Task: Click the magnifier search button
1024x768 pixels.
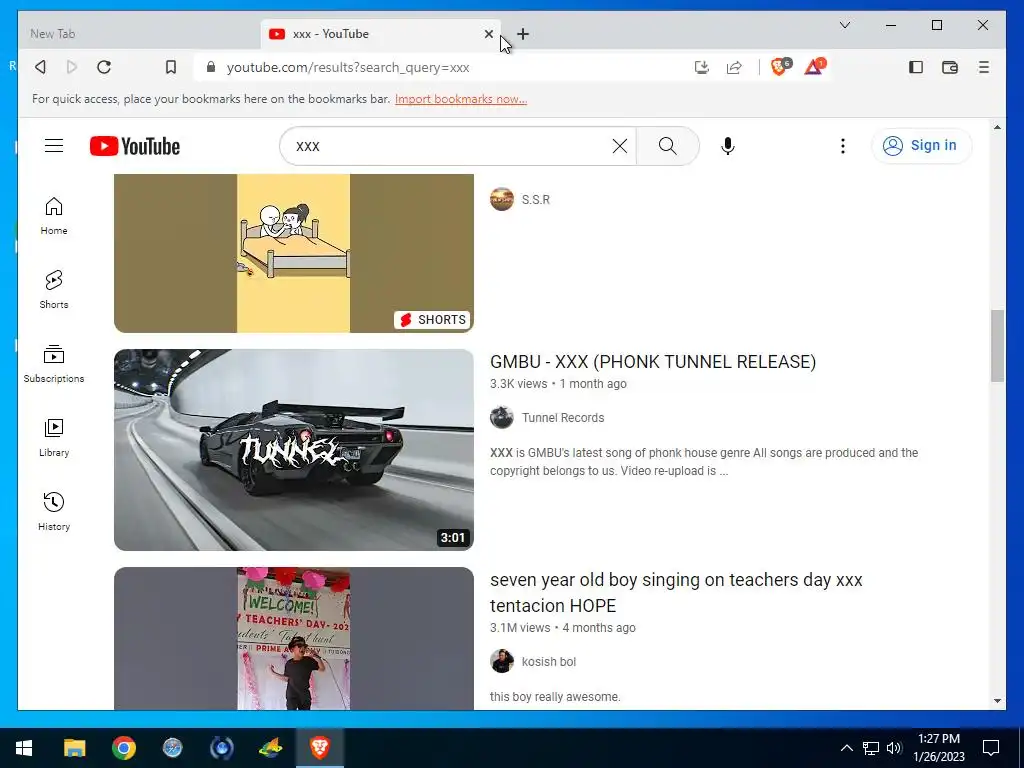Action: pos(667,146)
